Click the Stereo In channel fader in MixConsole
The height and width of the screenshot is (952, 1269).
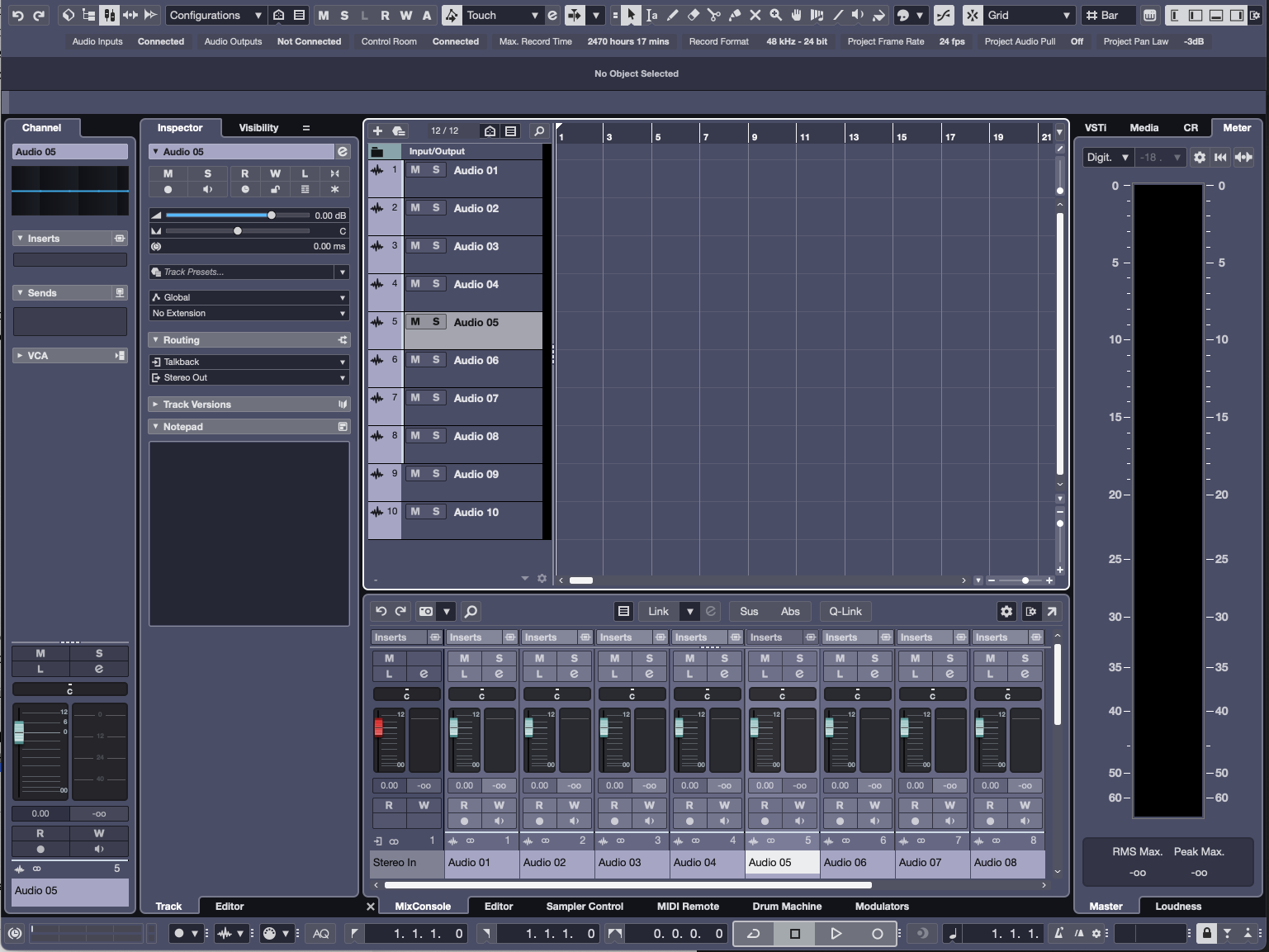[x=379, y=727]
